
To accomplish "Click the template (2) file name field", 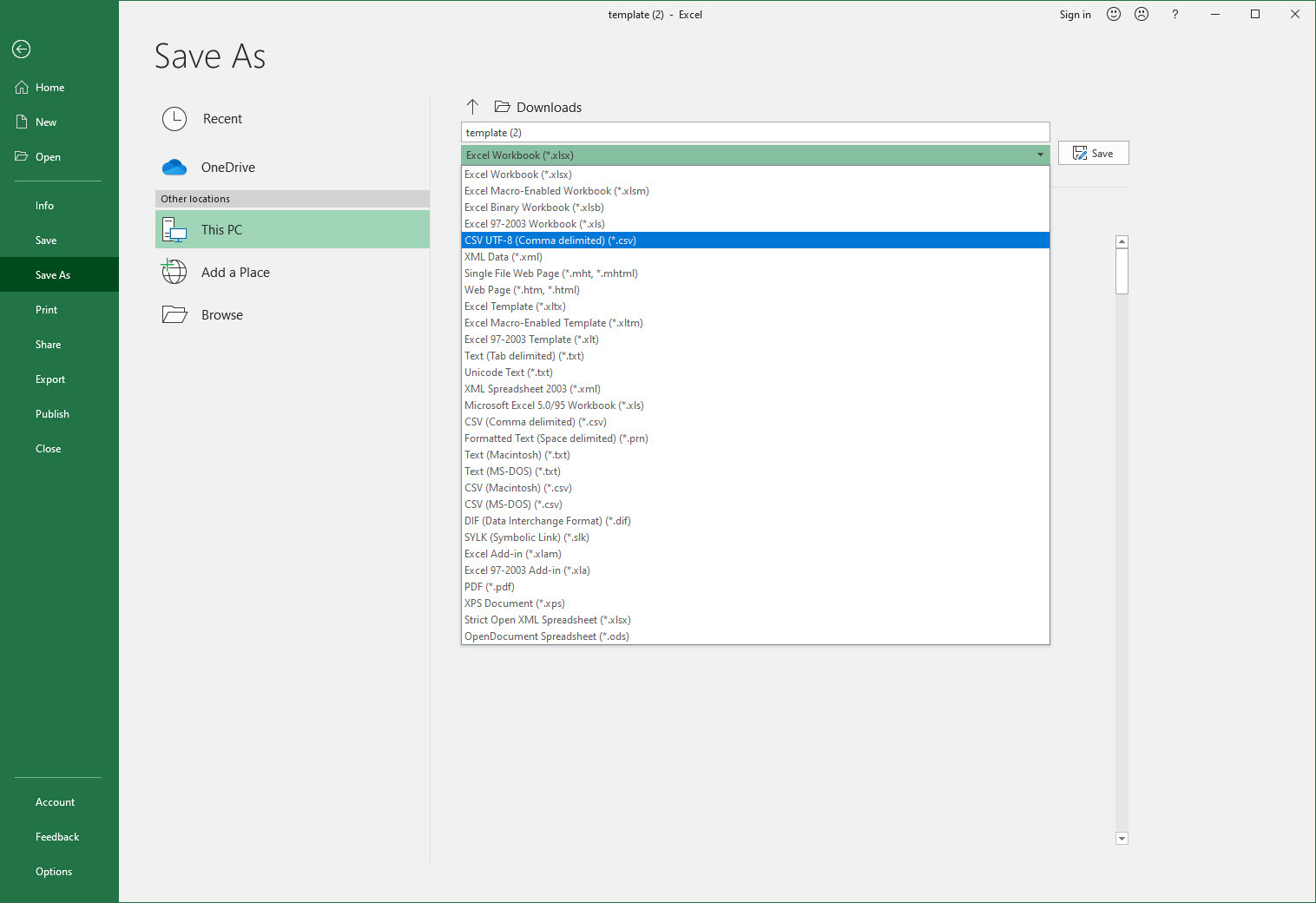I will click(755, 133).
